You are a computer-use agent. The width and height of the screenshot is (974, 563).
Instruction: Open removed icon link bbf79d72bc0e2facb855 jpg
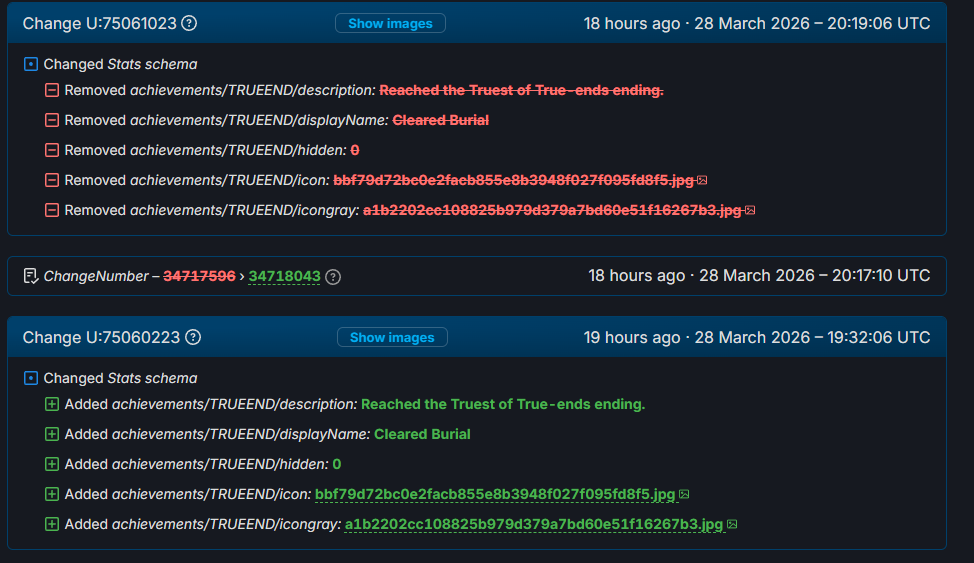[x=514, y=180]
